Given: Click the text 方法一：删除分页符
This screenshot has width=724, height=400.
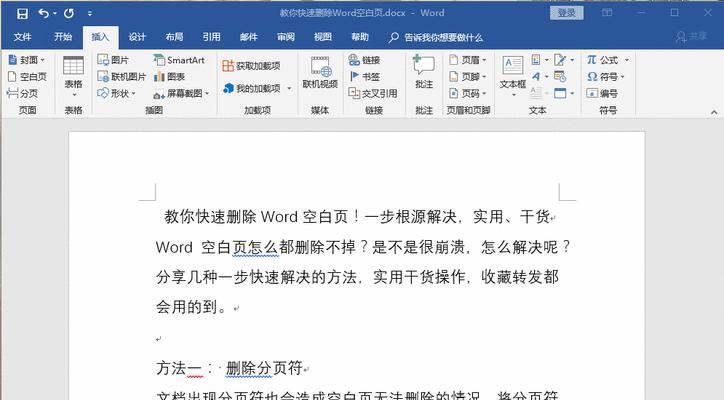Looking at the screenshot, I should [x=229, y=368].
